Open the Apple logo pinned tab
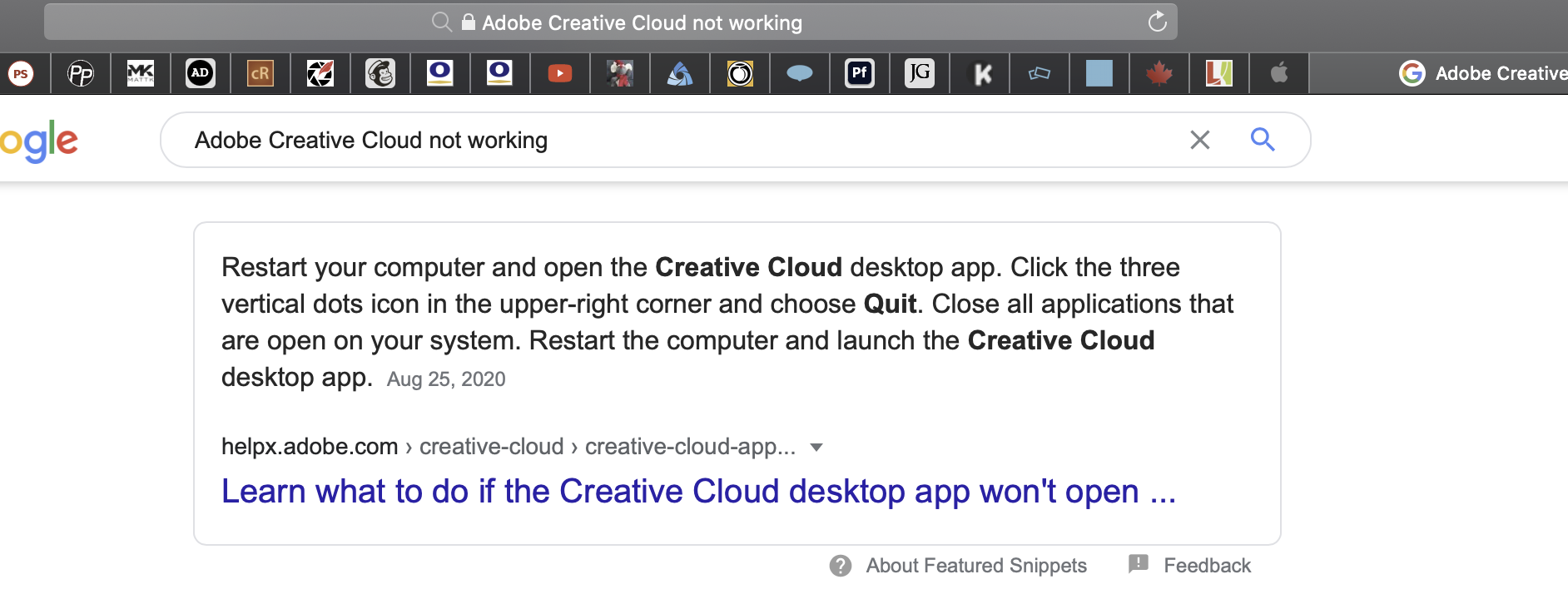Image resolution: width=1568 pixels, height=599 pixels. [1279, 74]
